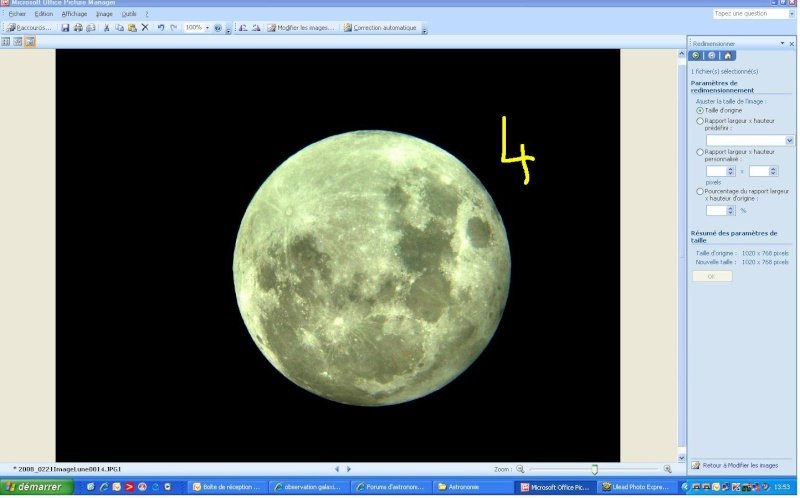Click the 'Tapez une question' help field
Viewport: 800px width, 498px height.
752,14
